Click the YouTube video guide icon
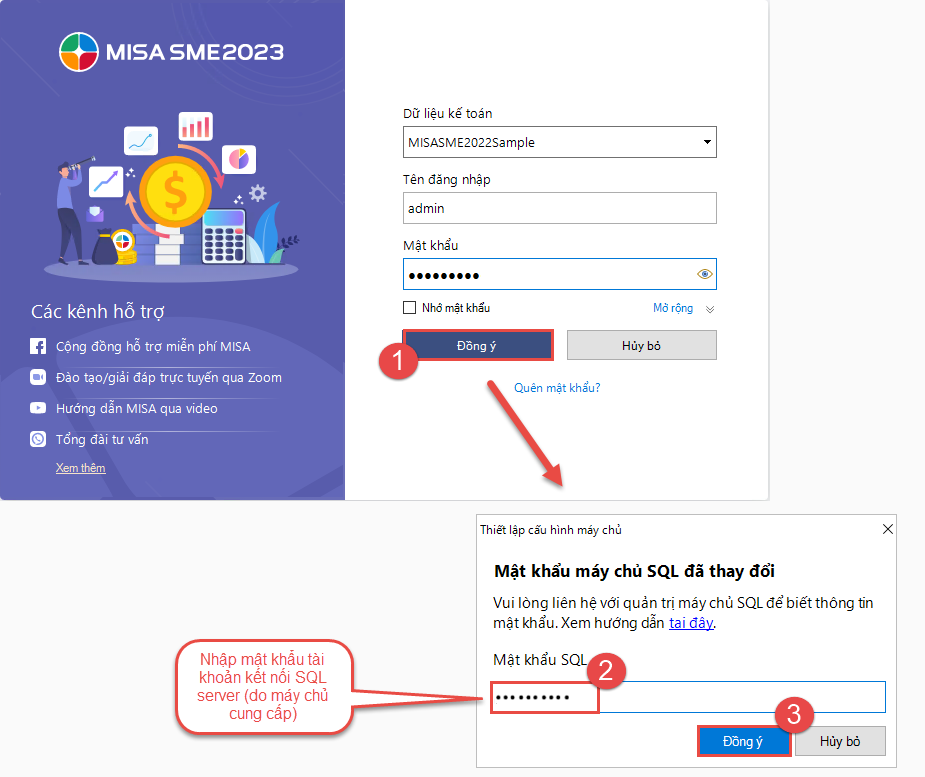Screen dimensions: 925x777 [38, 408]
